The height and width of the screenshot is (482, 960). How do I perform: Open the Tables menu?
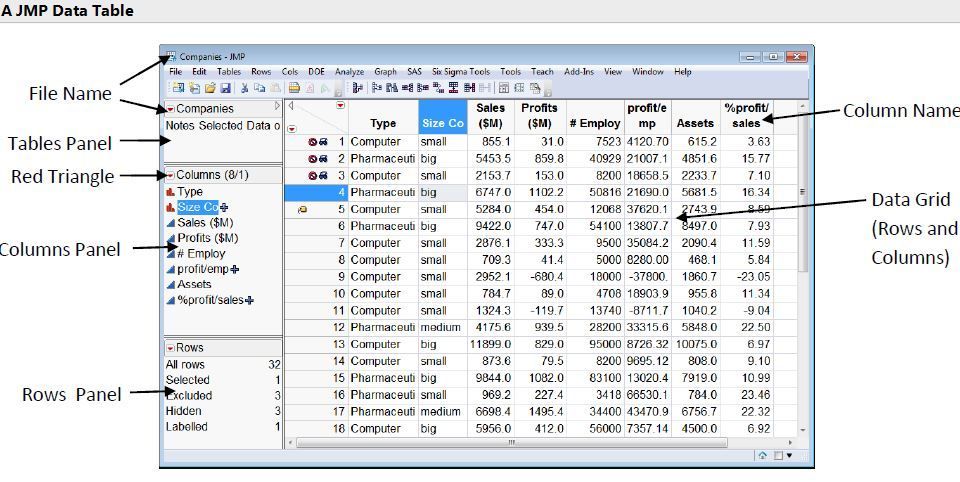tap(229, 72)
